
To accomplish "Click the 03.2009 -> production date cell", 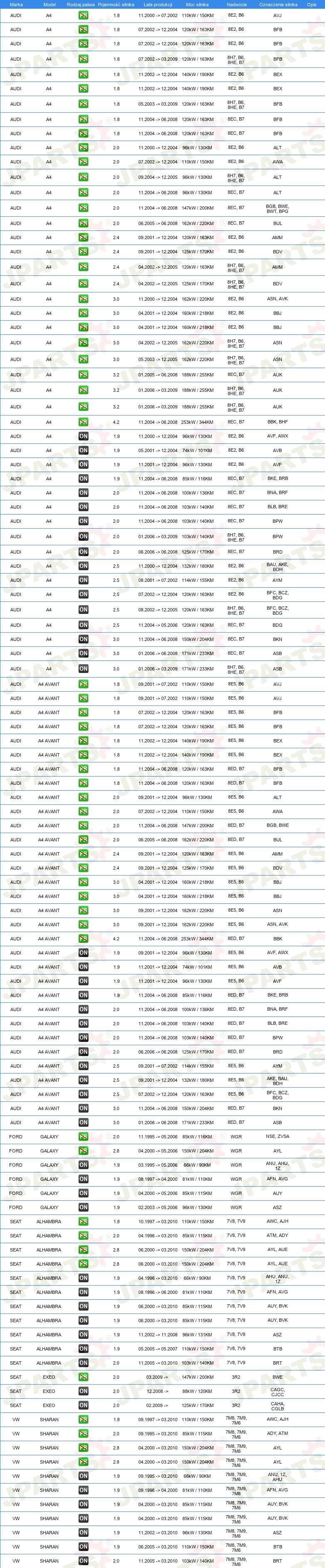I will click(157, 1377).
